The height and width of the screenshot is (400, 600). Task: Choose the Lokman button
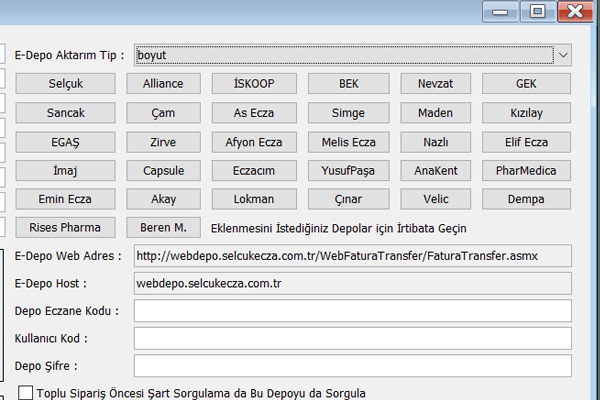[x=254, y=199]
